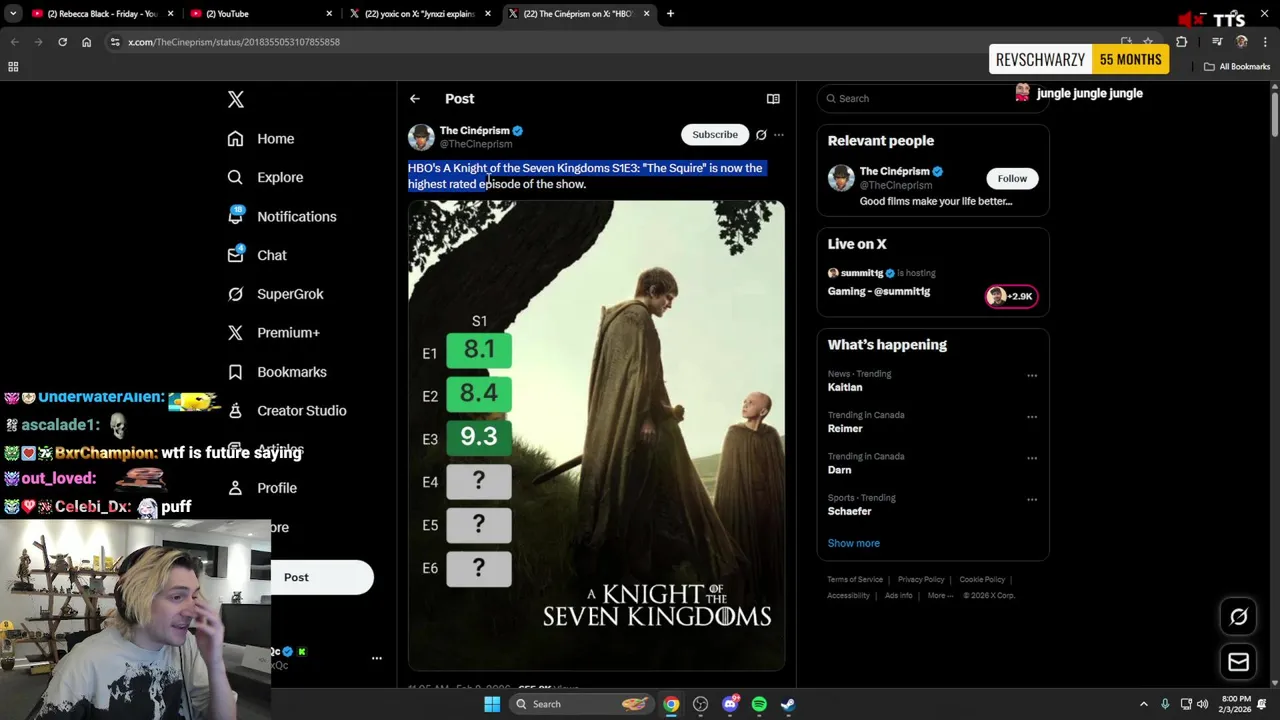Open Bookmarks in the sidebar

[x=277, y=372]
